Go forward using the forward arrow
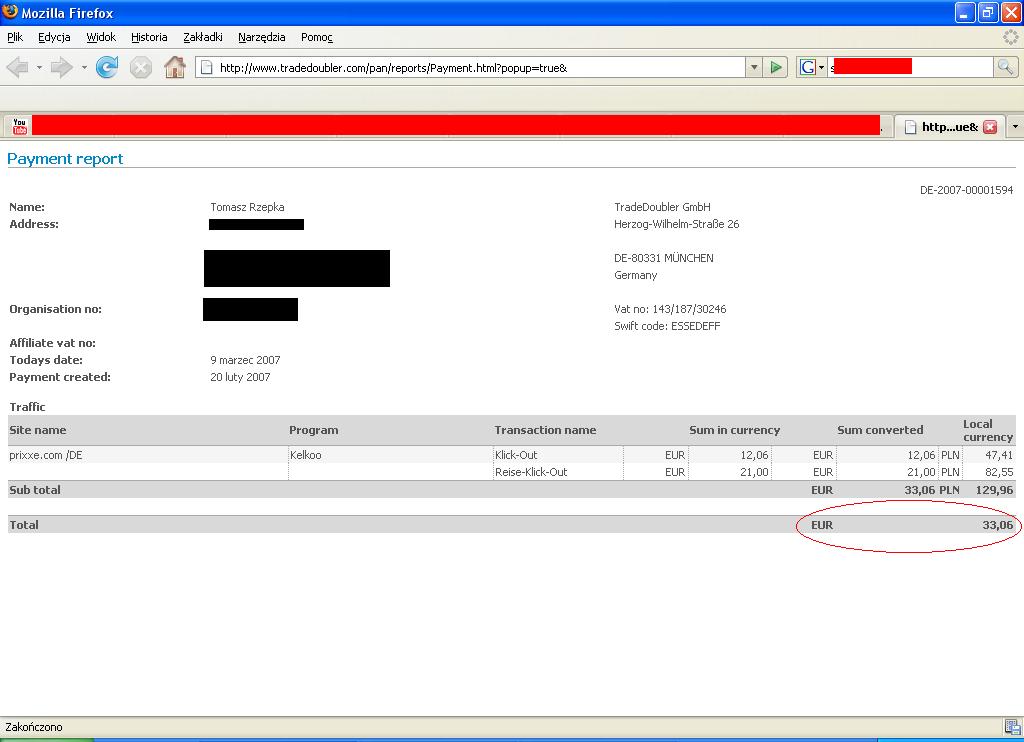This screenshot has height=742, width=1024. tap(61, 67)
